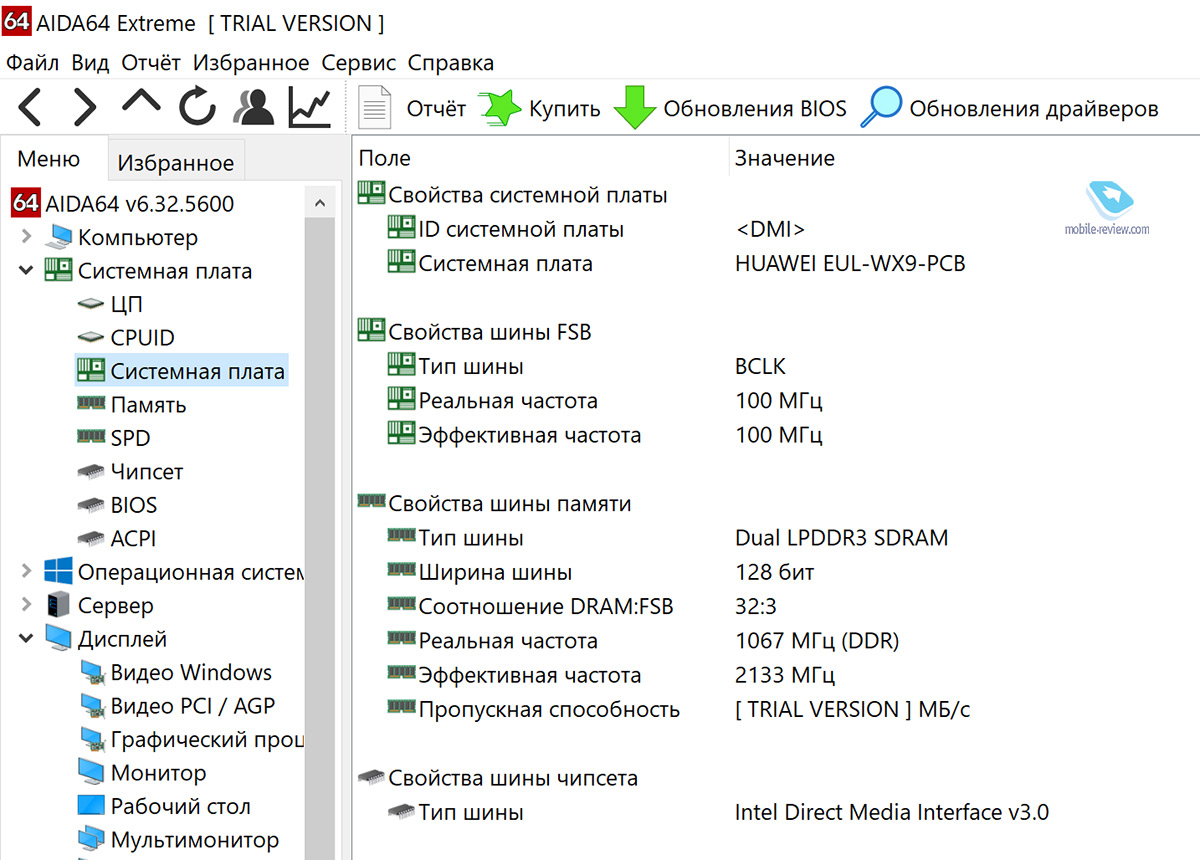Click the BCLK value
Screen dimensions: 1200x860
760,367
